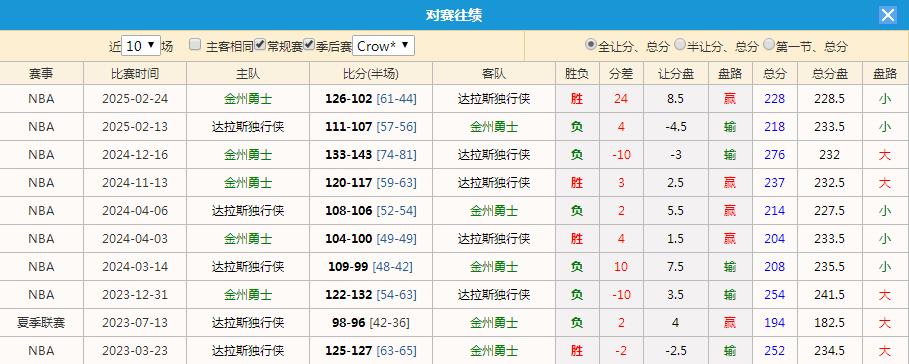Click date 2024-11-13
This screenshot has height=364, width=909.
click(x=135, y=183)
